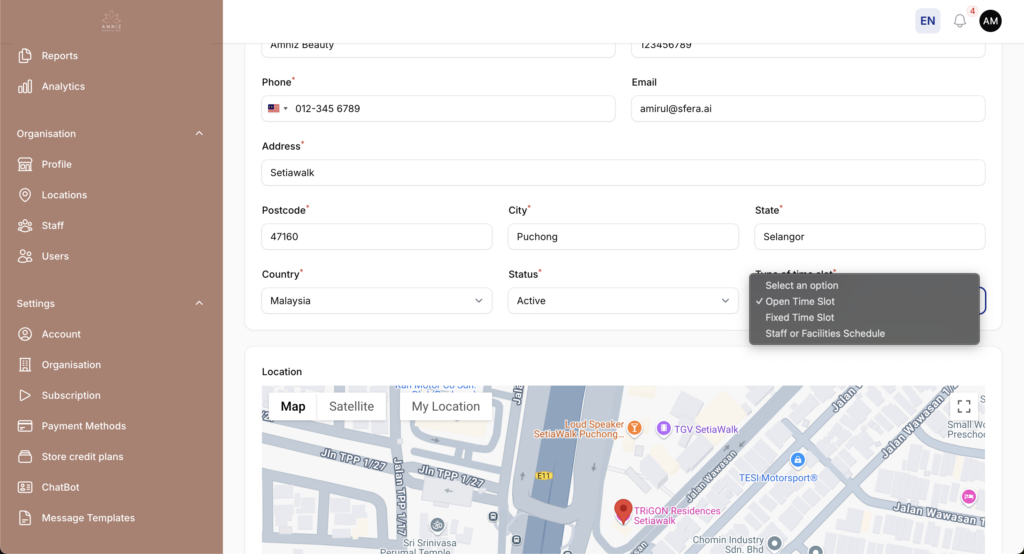Collapse the Organisation sidebar section
This screenshot has width=1024, height=554.
point(198,134)
